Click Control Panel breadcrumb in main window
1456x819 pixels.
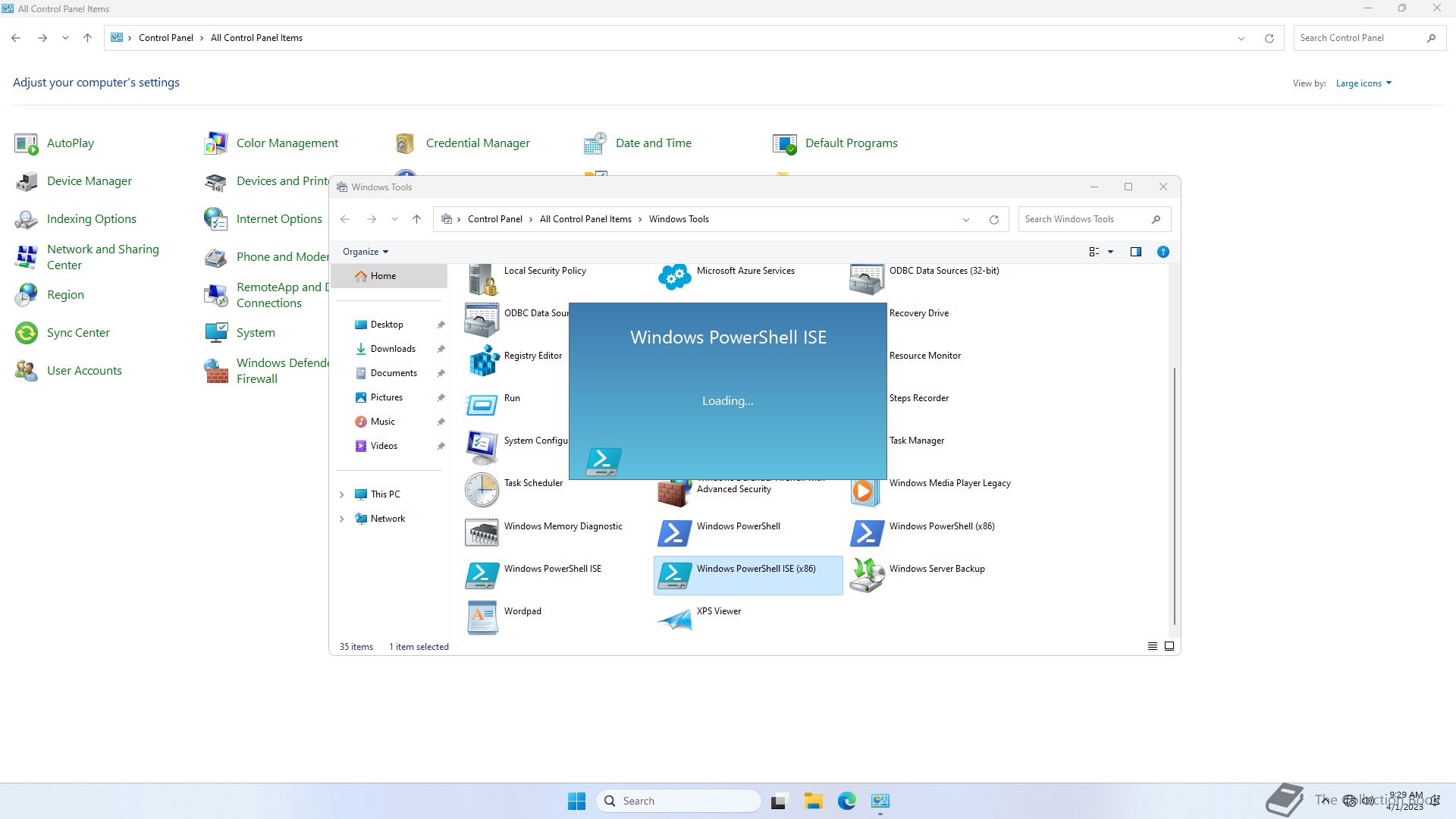[x=166, y=38]
